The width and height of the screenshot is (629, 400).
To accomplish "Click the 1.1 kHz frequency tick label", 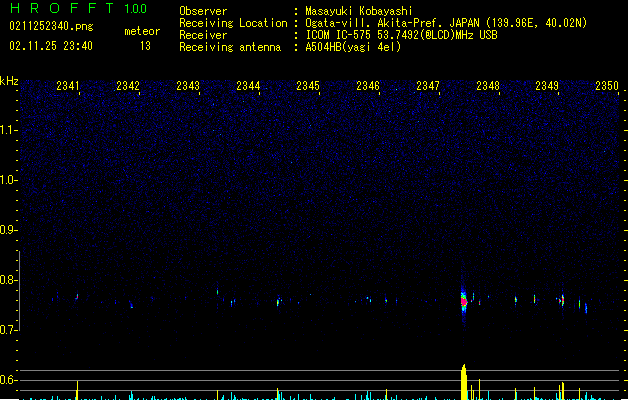I will point(8,130).
